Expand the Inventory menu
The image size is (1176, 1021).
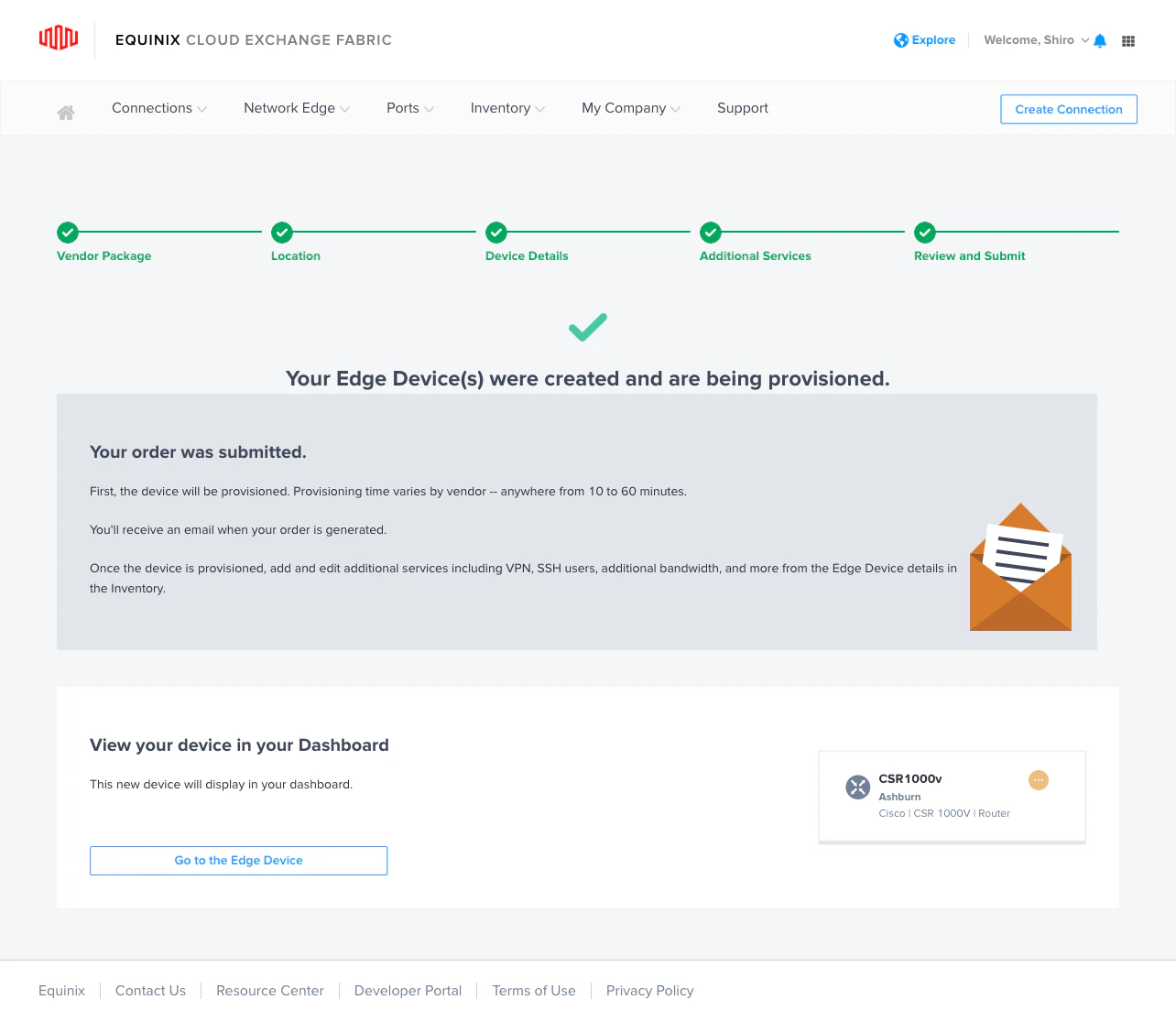point(507,108)
